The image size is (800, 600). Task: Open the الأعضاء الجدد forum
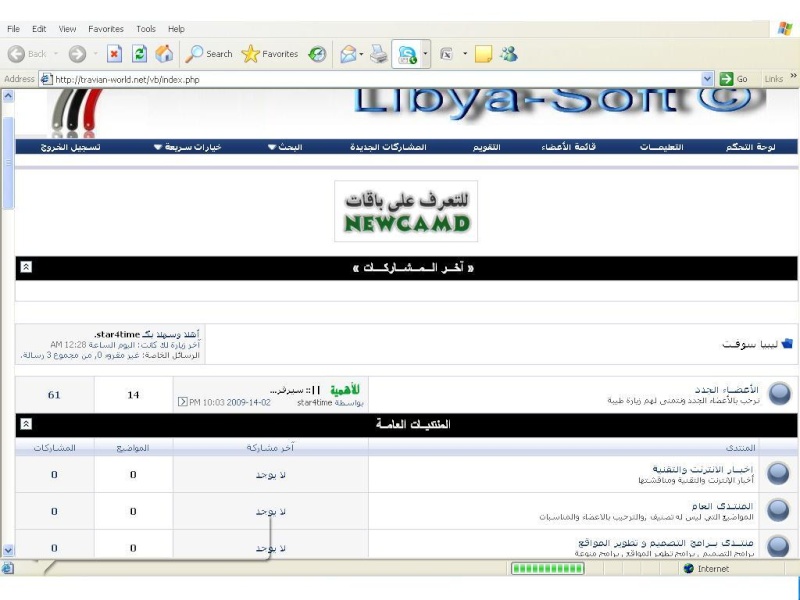(x=726, y=390)
